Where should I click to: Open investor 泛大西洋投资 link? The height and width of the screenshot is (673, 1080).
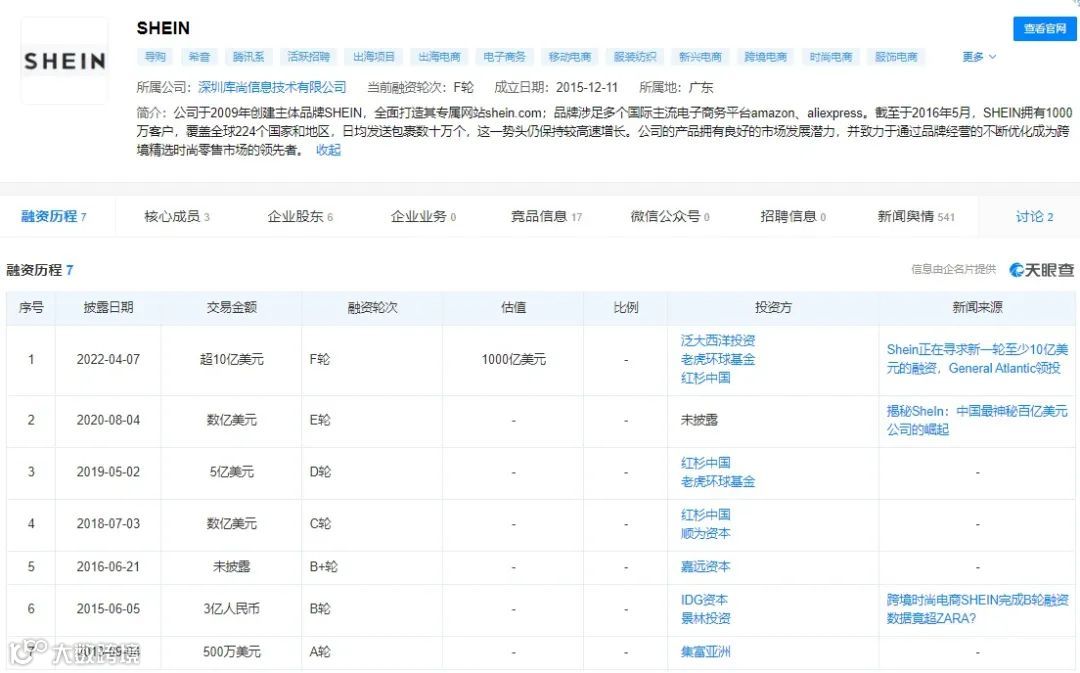[718, 340]
